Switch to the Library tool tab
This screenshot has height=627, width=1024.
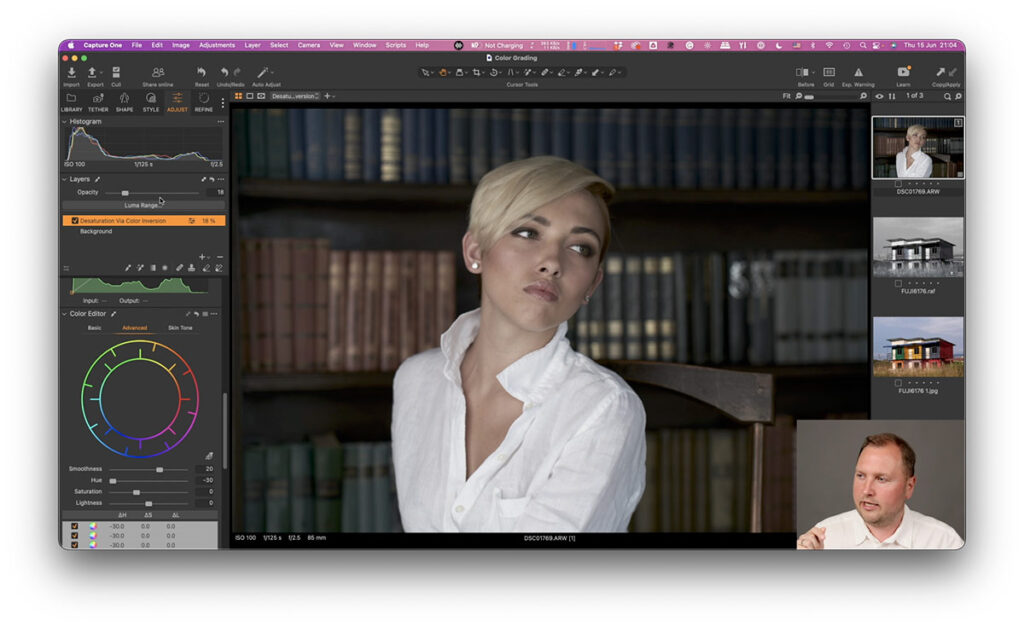(71, 102)
